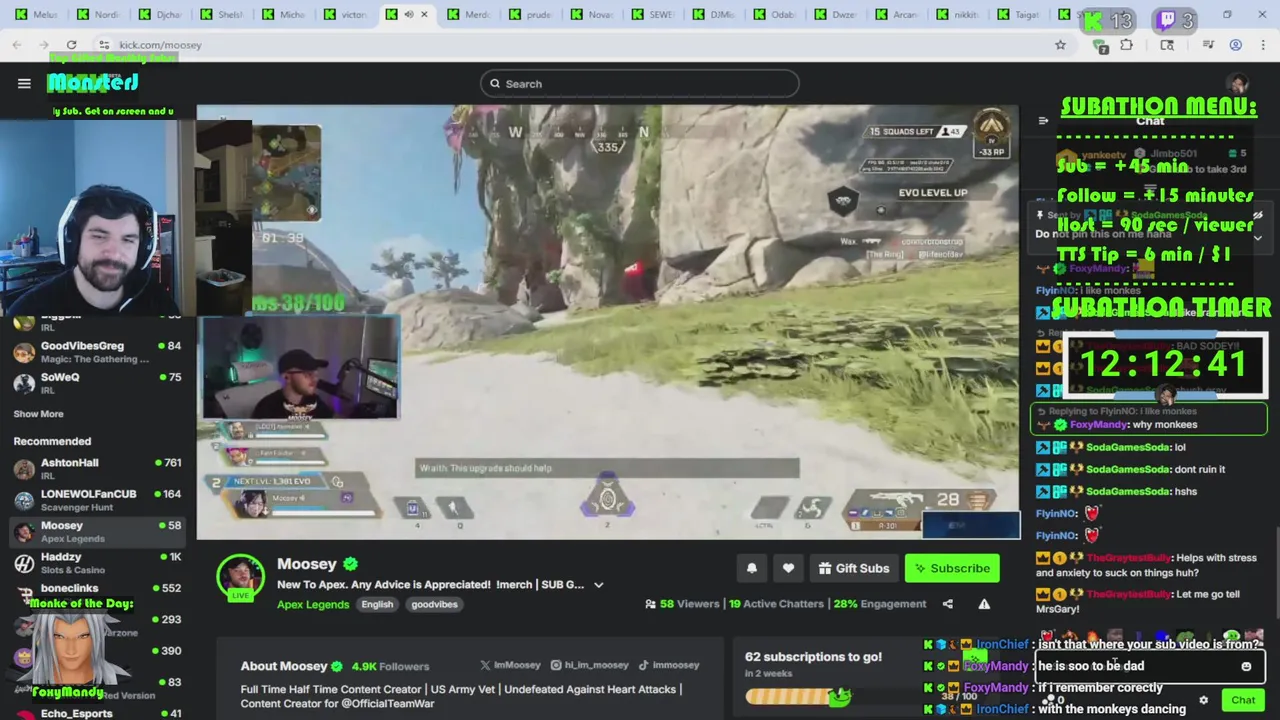Click the stream video player
This screenshot has width=1280, height=720.
608,322
